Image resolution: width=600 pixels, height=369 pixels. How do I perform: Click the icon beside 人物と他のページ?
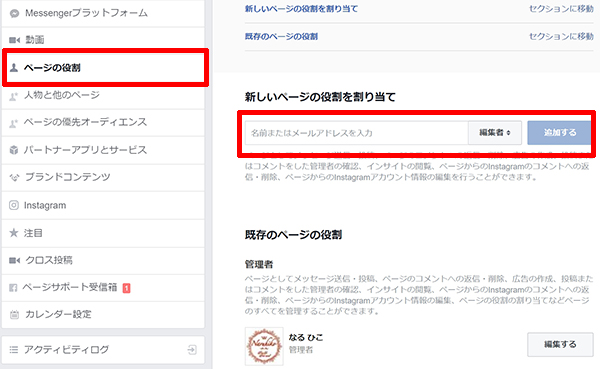(13, 96)
